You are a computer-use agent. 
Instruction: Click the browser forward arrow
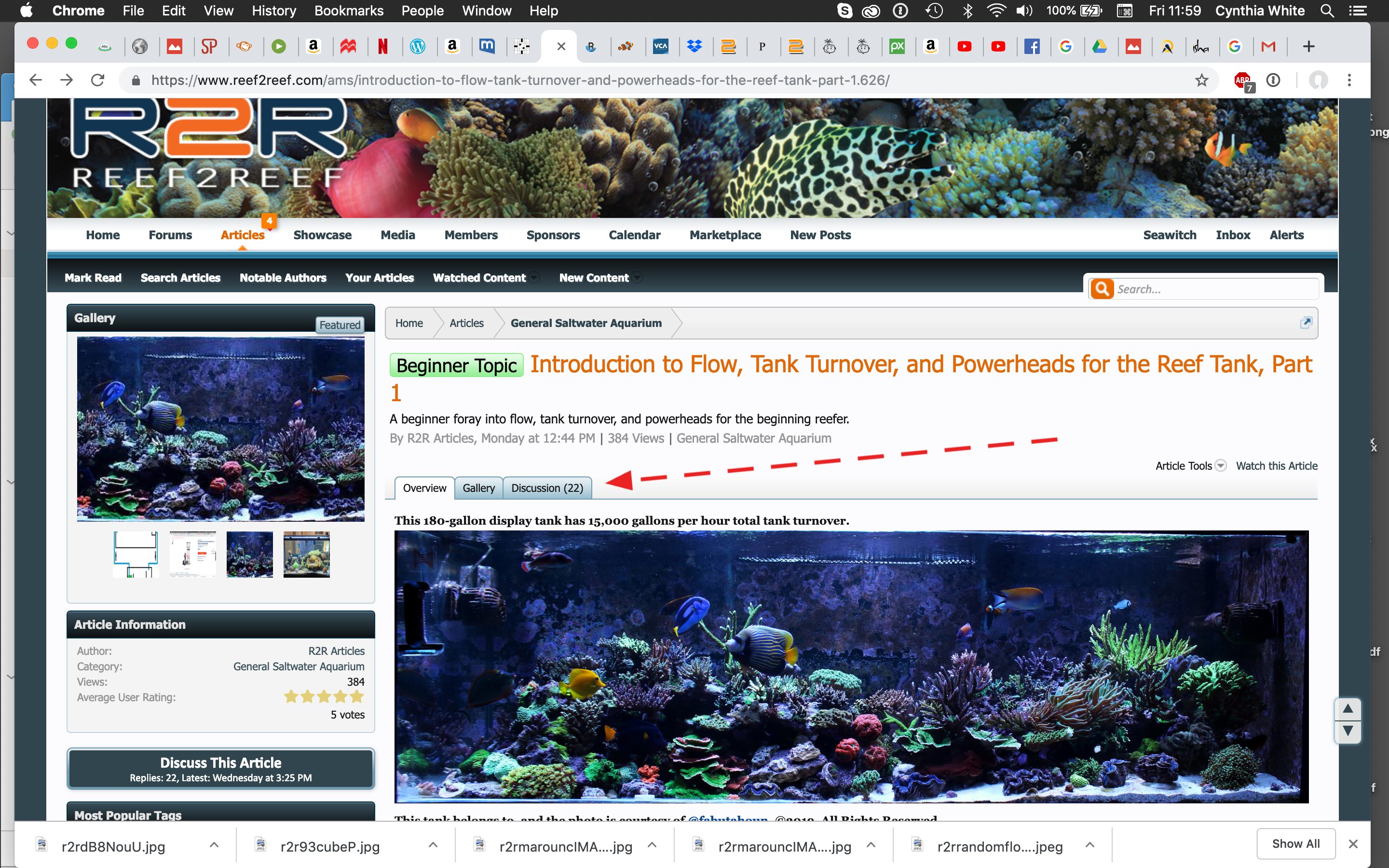pyautogui.click(x=67, y=80)
